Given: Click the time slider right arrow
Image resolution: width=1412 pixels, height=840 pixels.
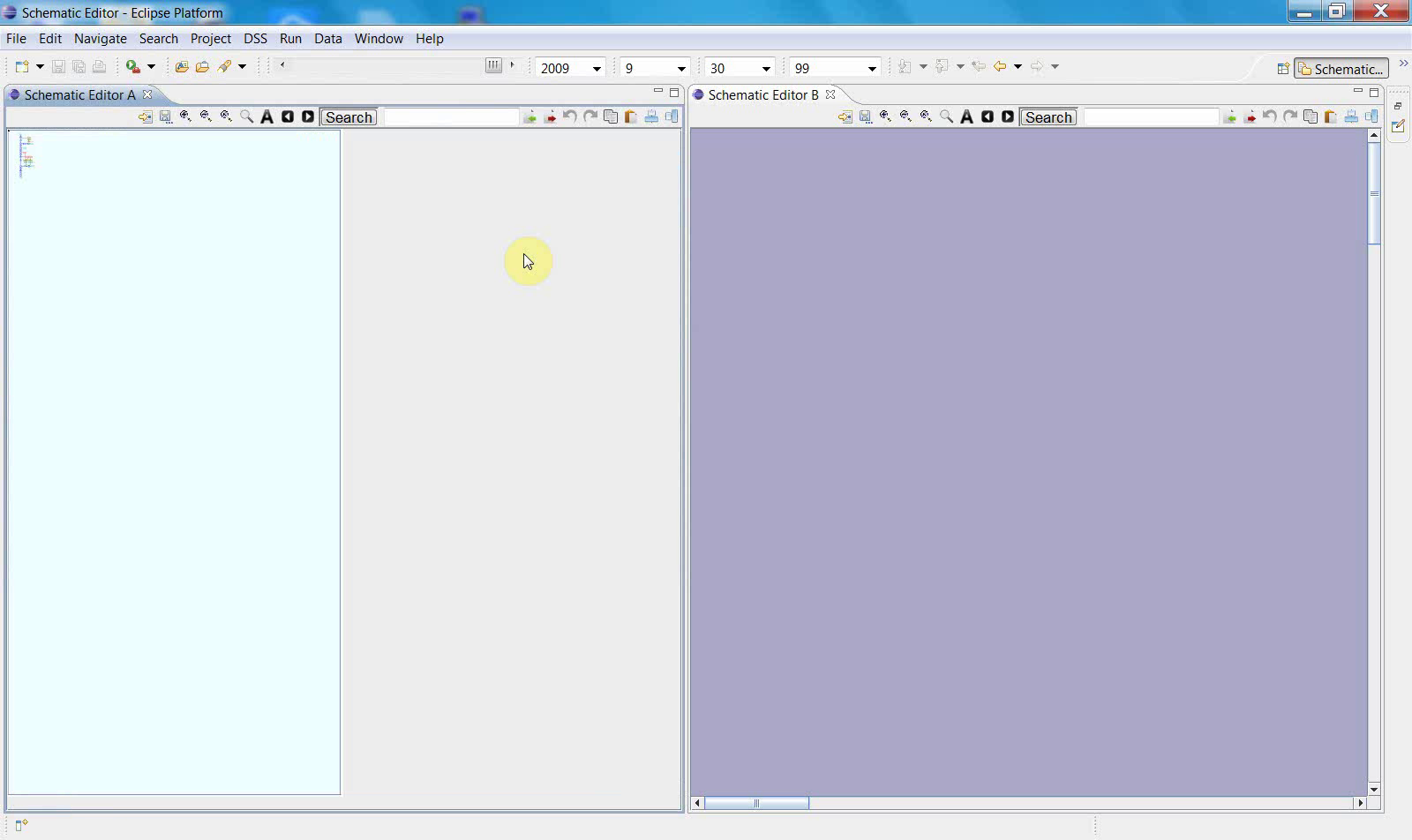Looking at the screenshot, I should [x=512, y=65].
